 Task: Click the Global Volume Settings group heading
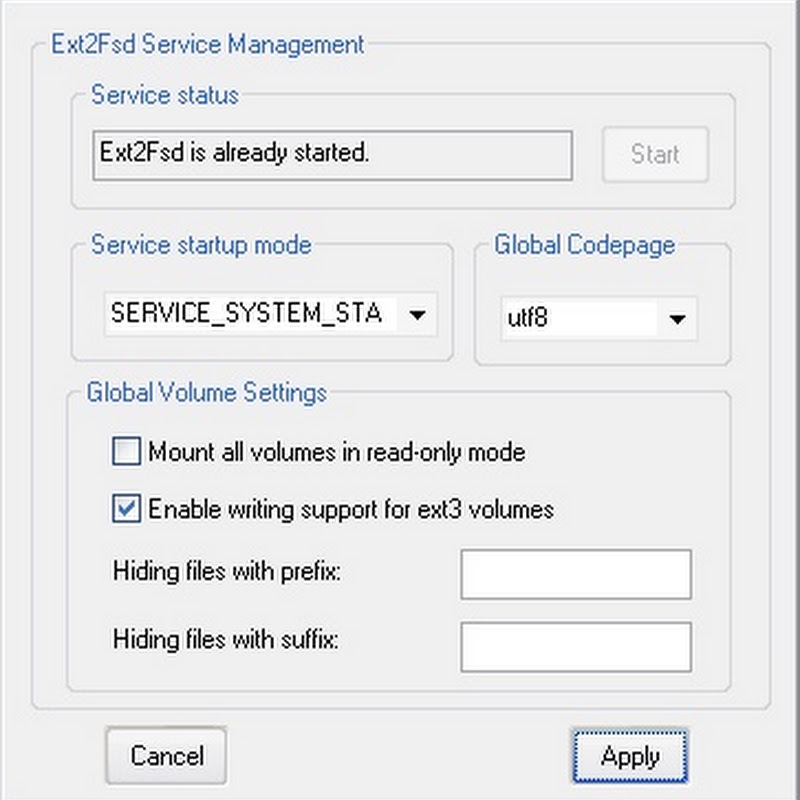point(207,392)
